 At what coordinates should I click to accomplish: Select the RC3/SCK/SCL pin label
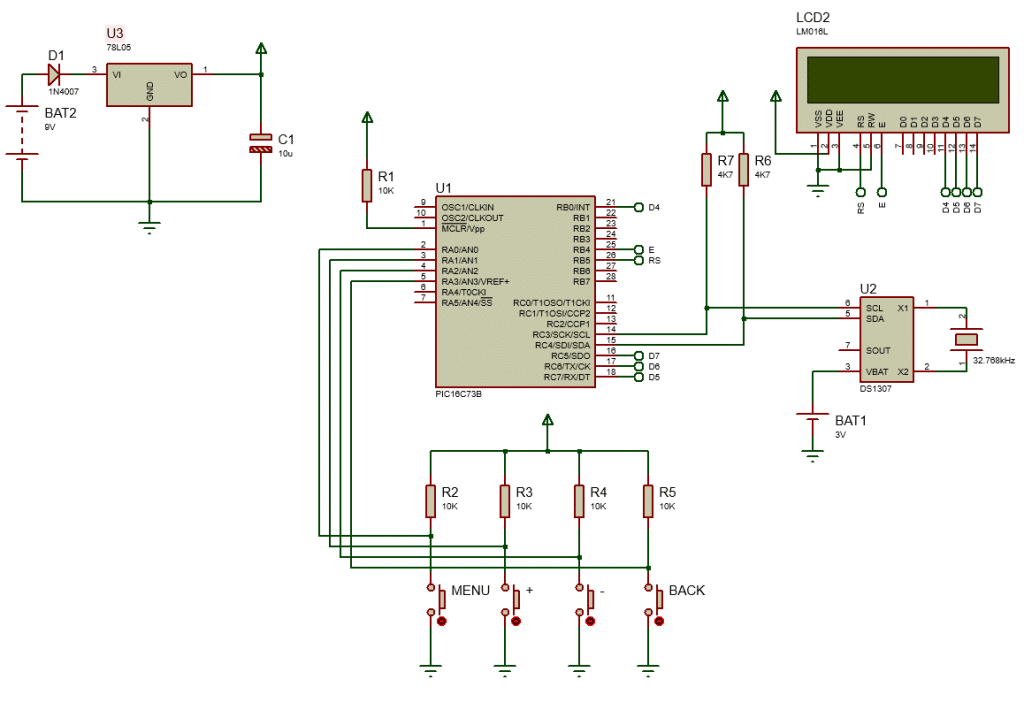[x=561, y=334]
